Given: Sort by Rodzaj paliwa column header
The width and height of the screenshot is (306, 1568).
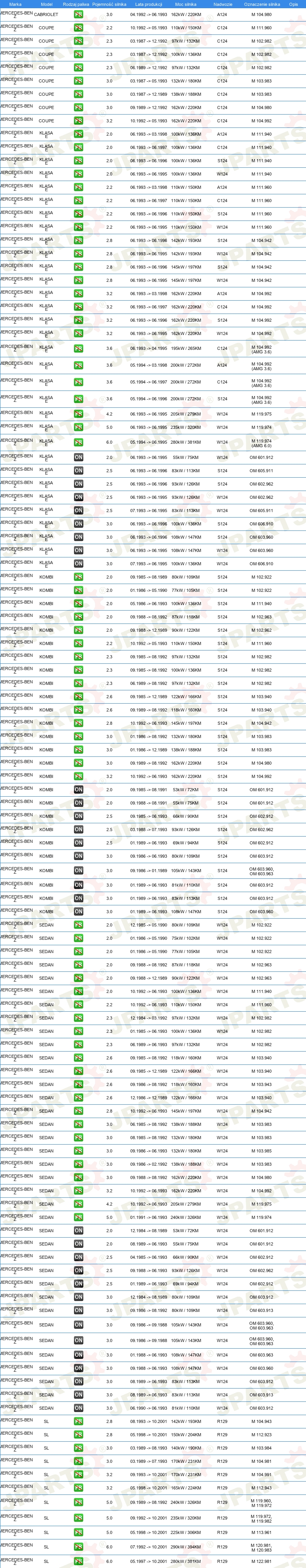Looking at the screenshot, I should pyautogui.click(x=76, y=4).
